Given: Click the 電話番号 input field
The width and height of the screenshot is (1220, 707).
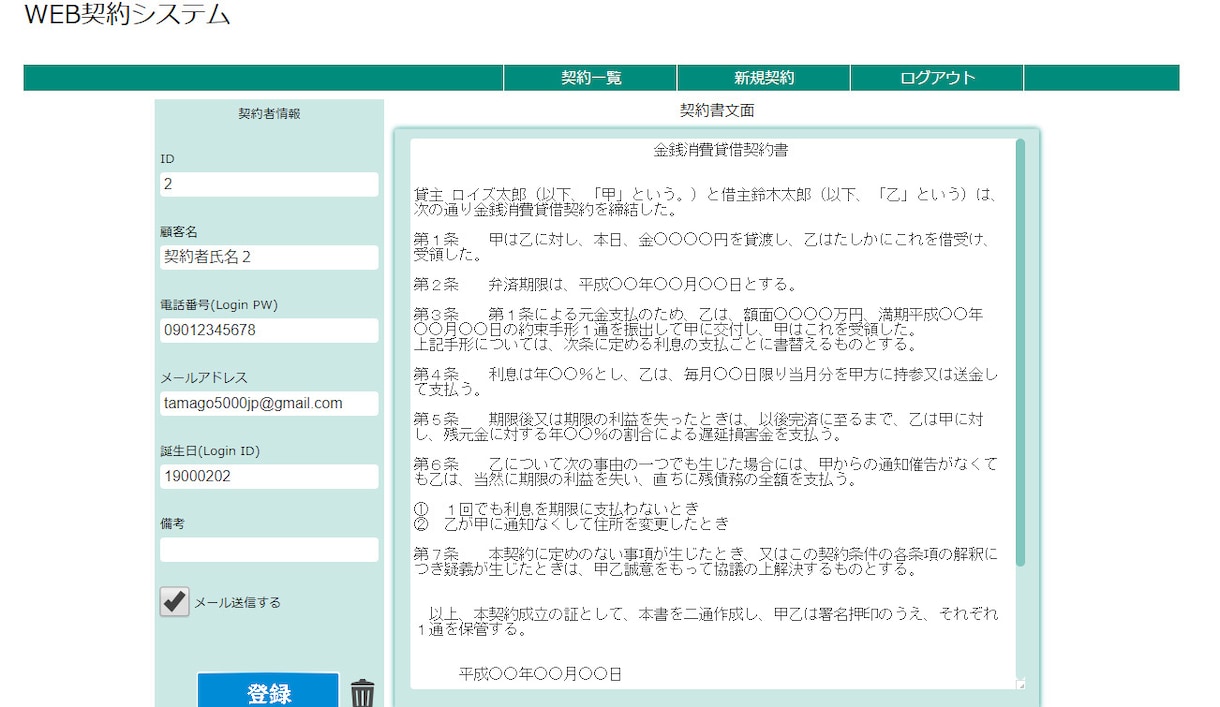Looking at the screenshot, I should tap(269, 330).
